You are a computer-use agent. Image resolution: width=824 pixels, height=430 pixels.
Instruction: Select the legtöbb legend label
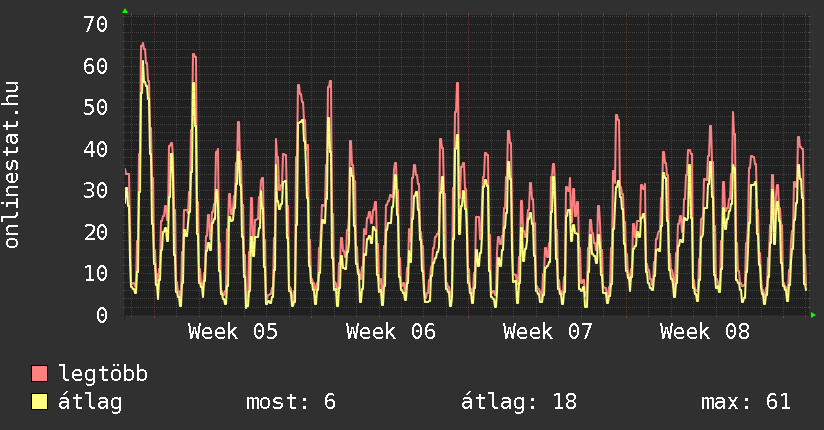[103, 374]
